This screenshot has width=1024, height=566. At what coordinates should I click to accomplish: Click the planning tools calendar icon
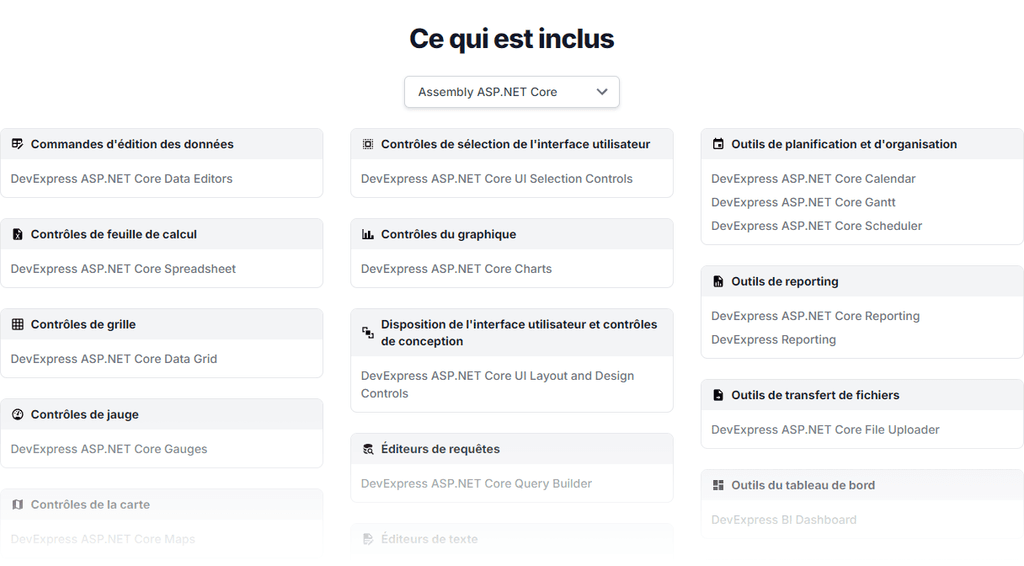[718, 144]
